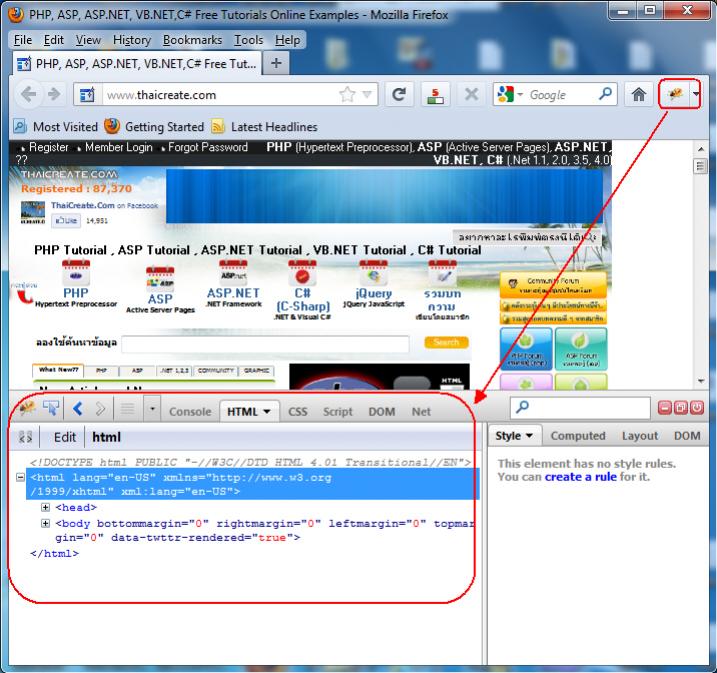Open the File menu
Image resolution: width=717 pixels, height=673 pixels.
pyautogui.click(x=23, y=40)
